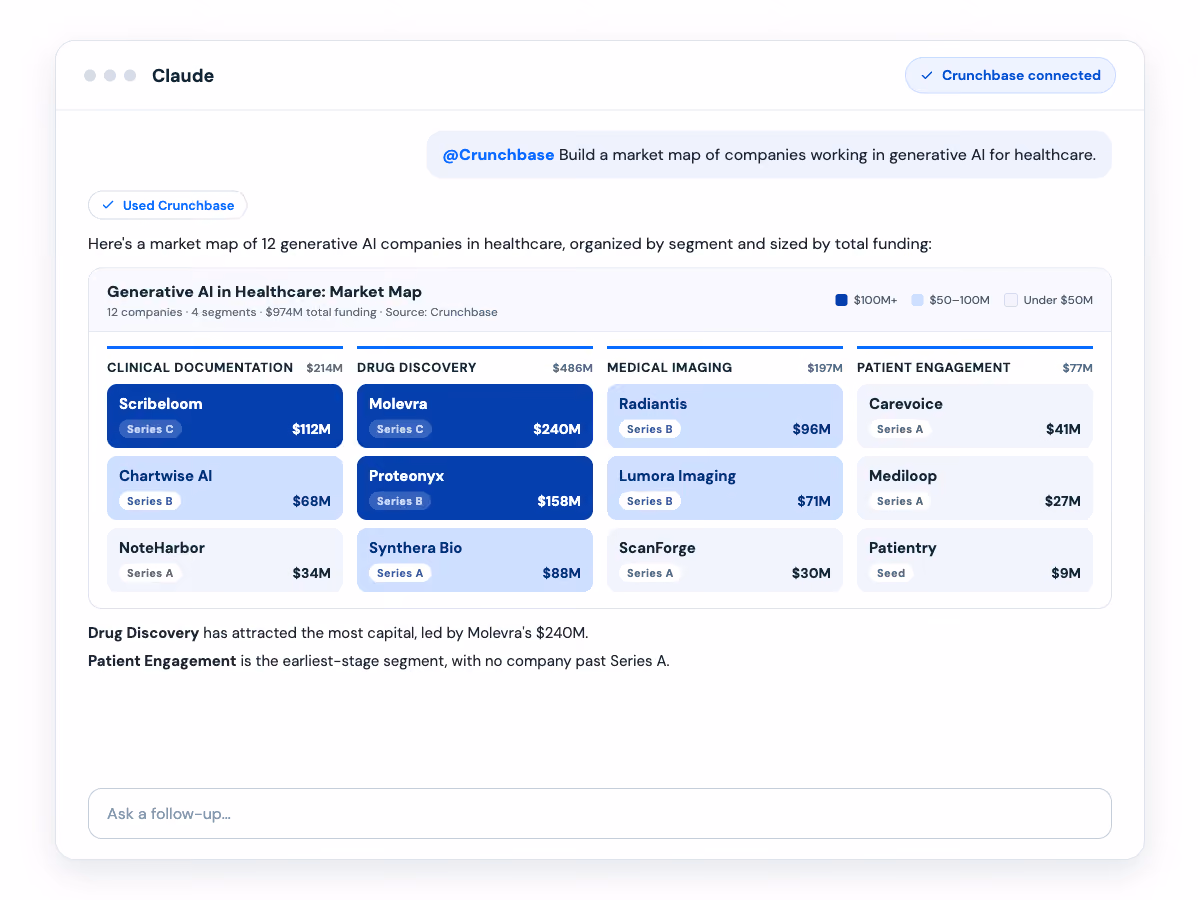
Task: Select the Carevoice company name
Action: coord(906,404)
